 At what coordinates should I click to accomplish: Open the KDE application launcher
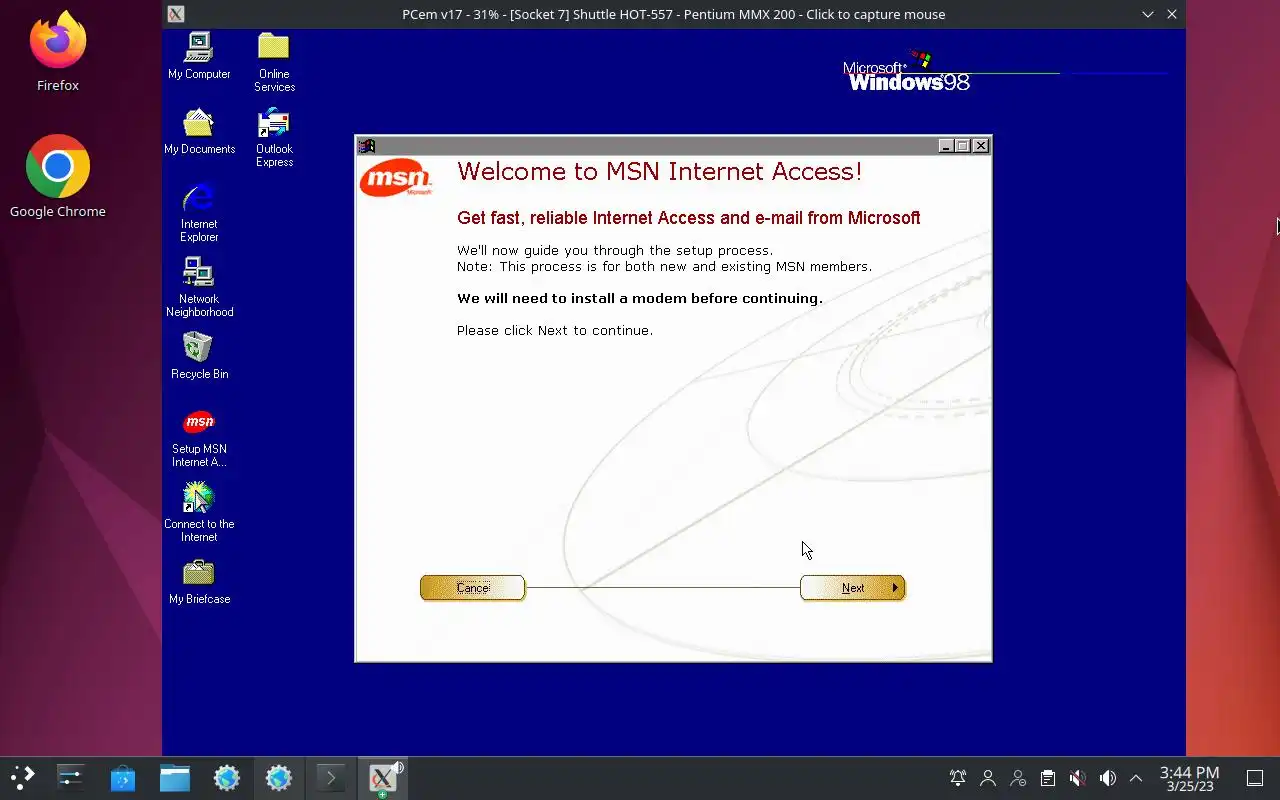(22, 778)
